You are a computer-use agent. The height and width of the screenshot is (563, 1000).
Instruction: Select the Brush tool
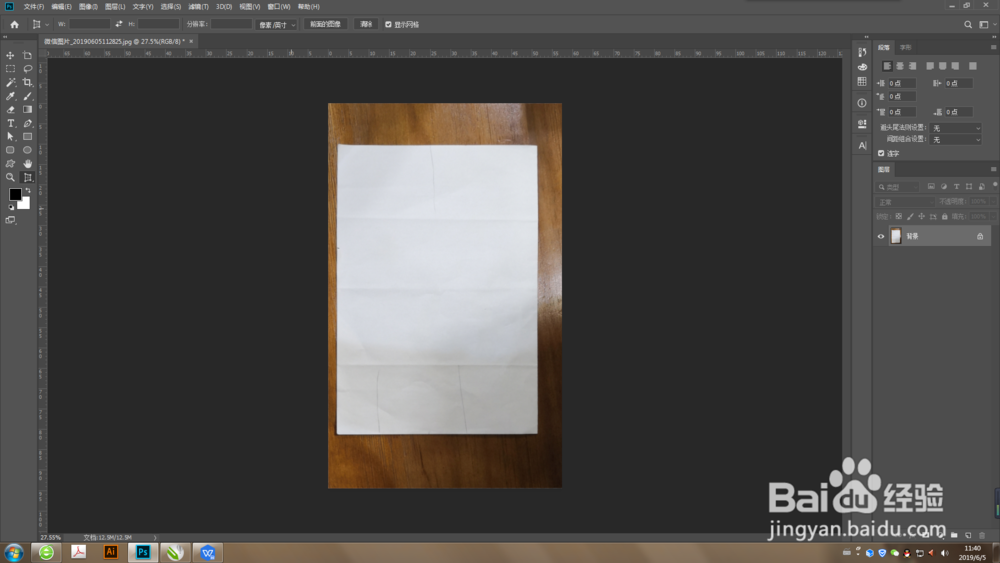[27, 96]
